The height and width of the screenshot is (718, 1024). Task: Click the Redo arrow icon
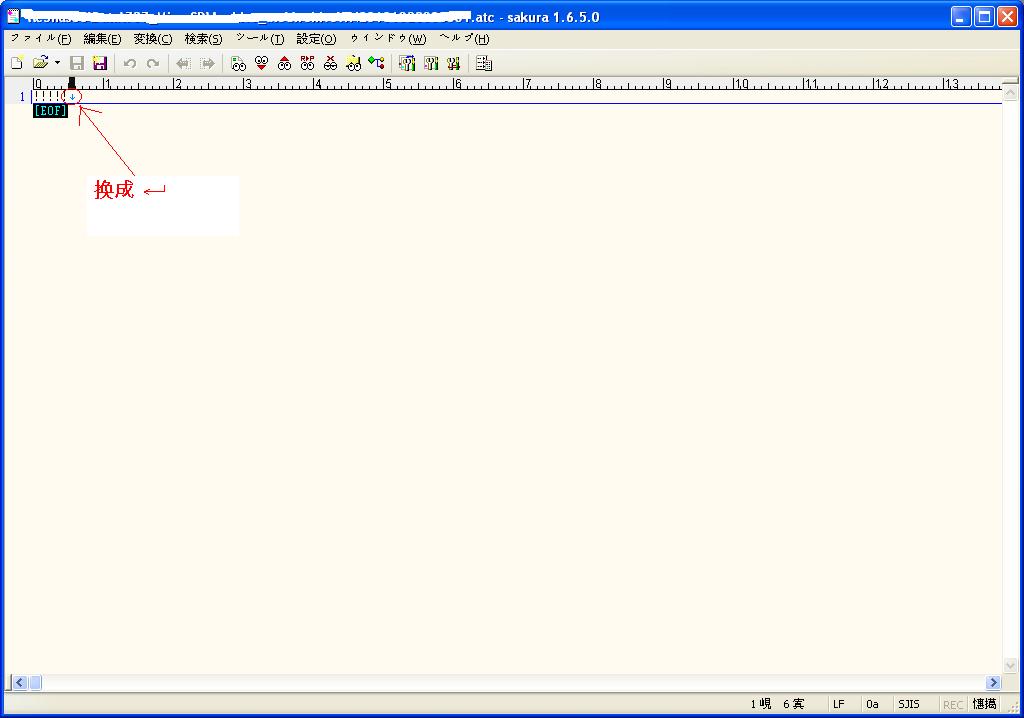coord(153,63)
